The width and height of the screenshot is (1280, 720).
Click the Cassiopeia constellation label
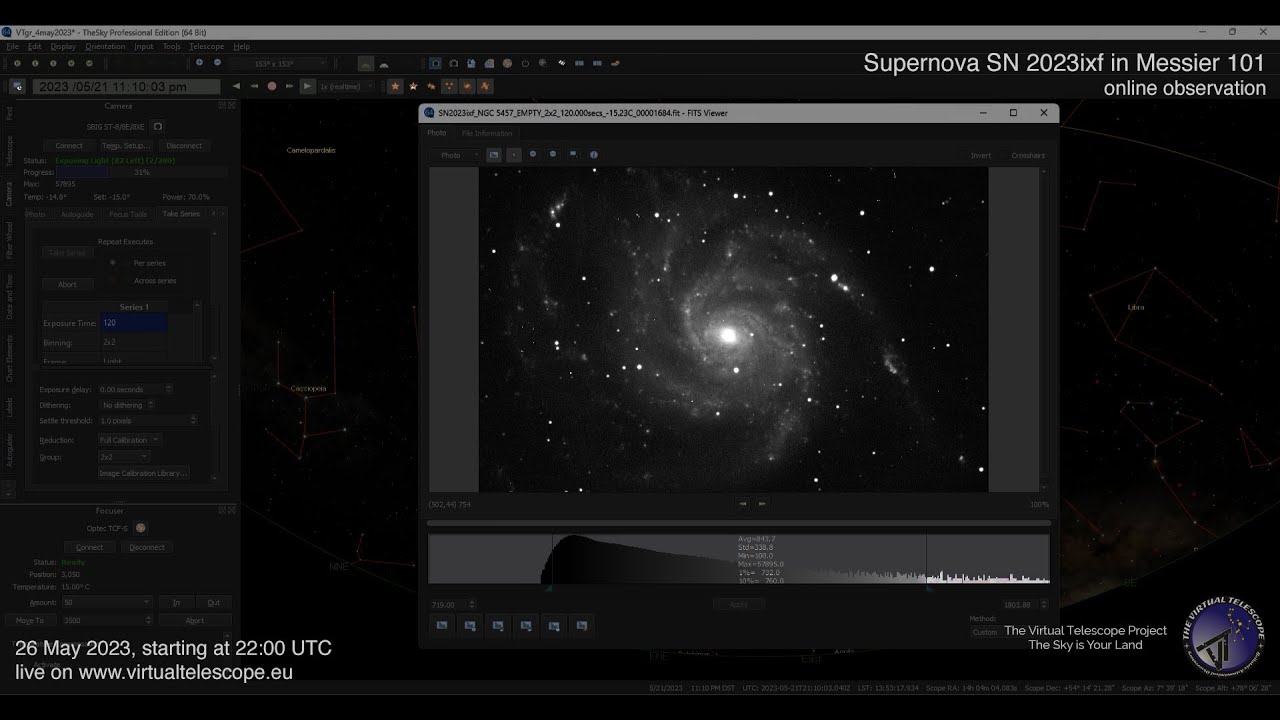pyautogui.click(x=308, y=388)
